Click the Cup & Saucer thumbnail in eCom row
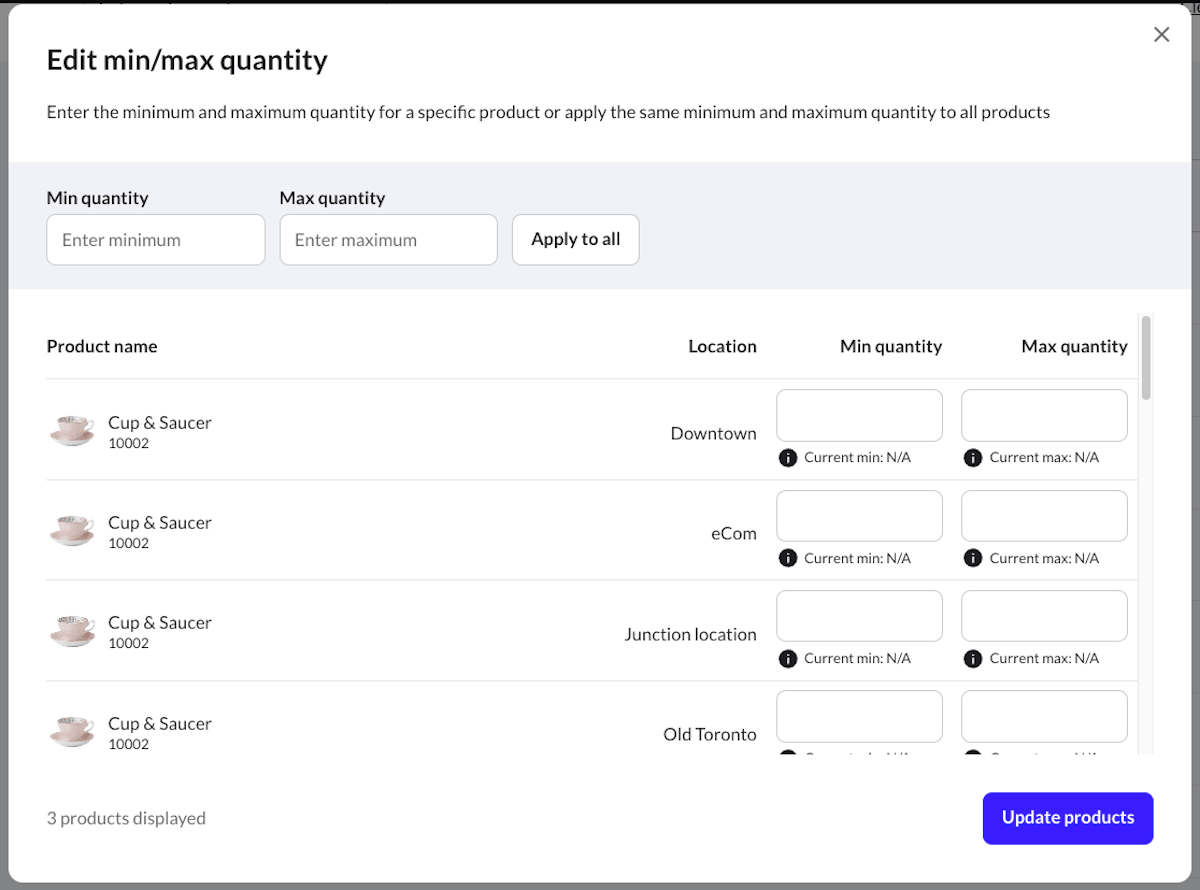1200x890 pixels. (72, 531)
